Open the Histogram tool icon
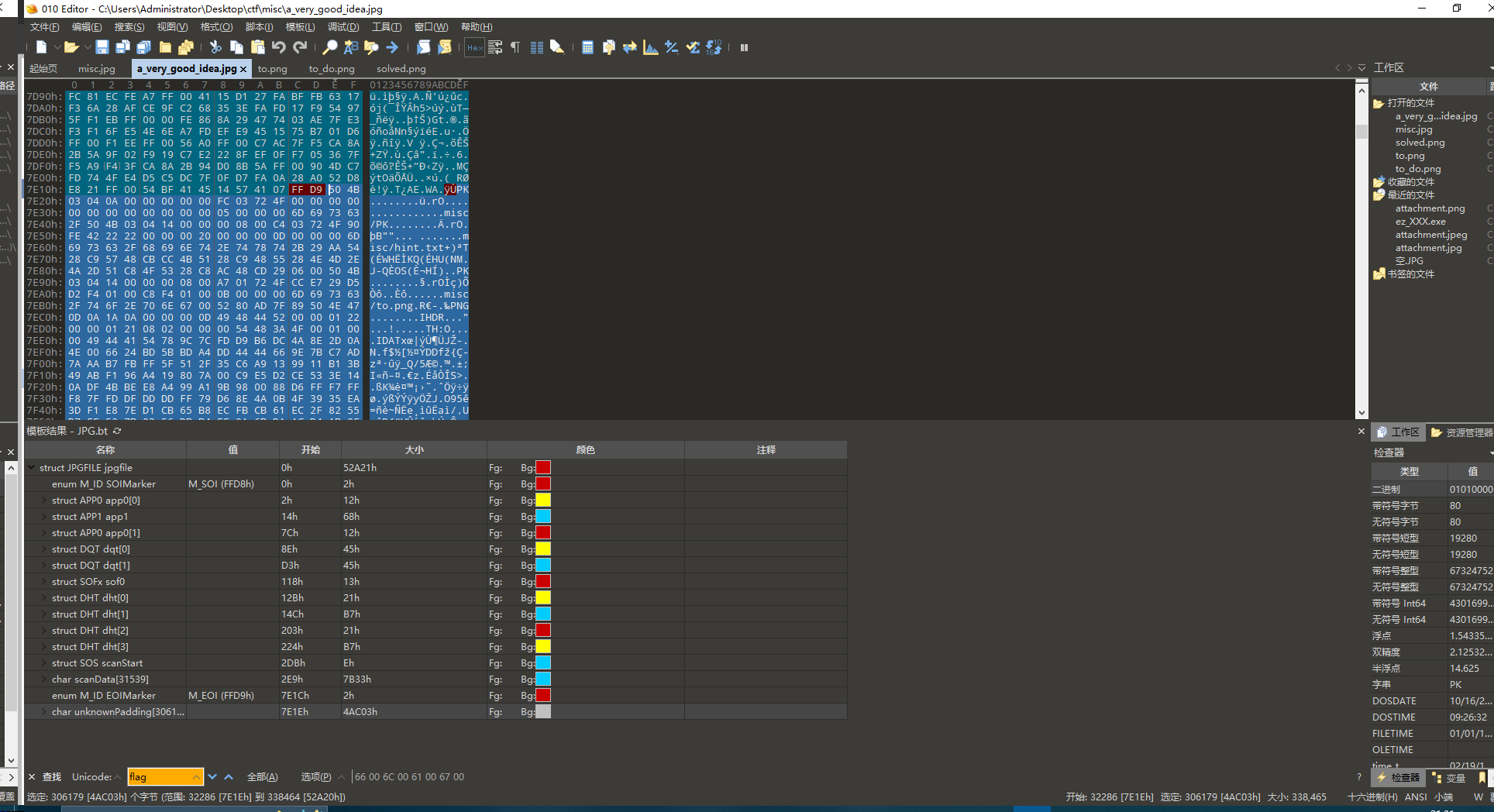Image resolution: width=1494 pixels, height=812 pixels. [x=650, y=47]
